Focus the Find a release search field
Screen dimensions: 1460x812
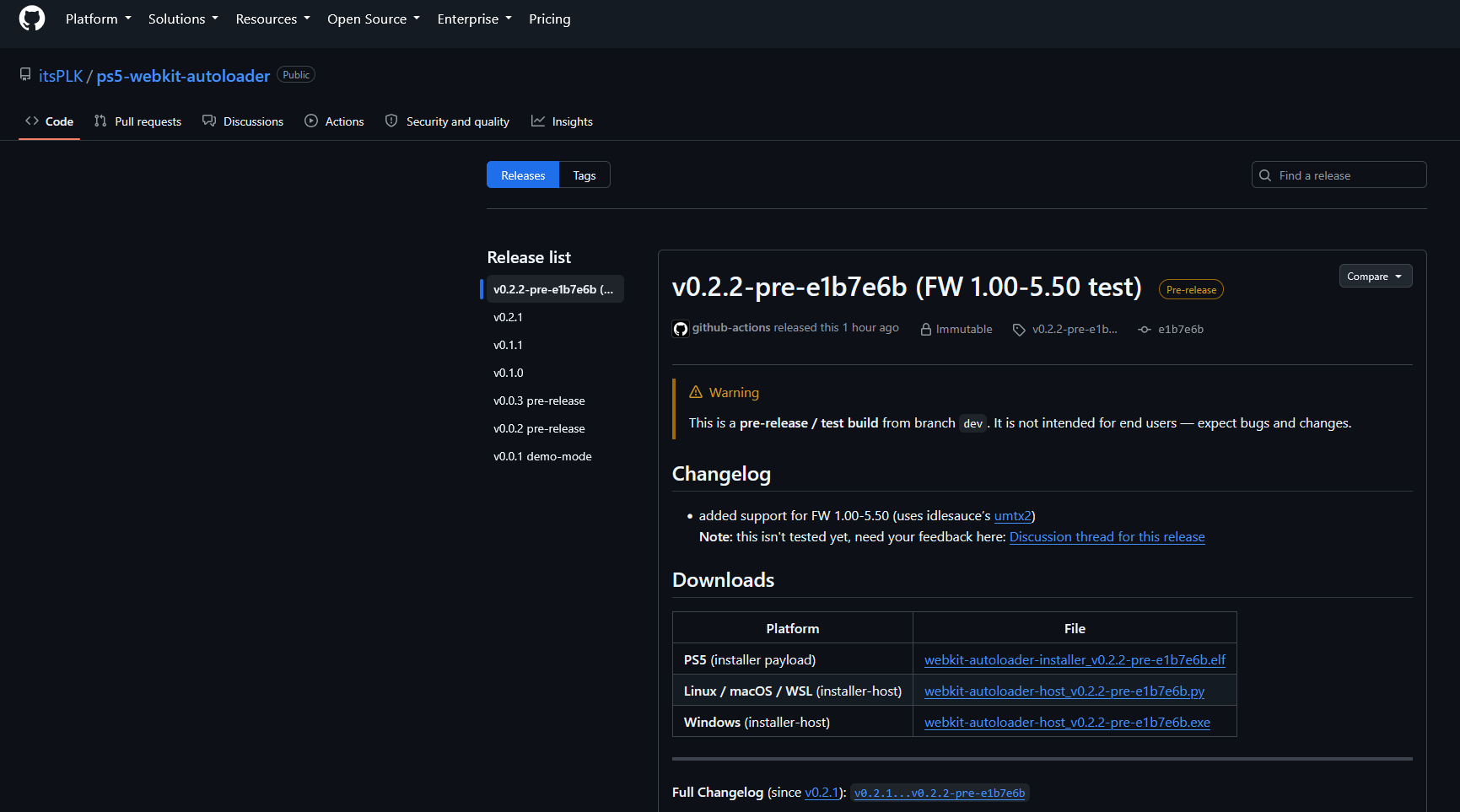point(1339,175)
